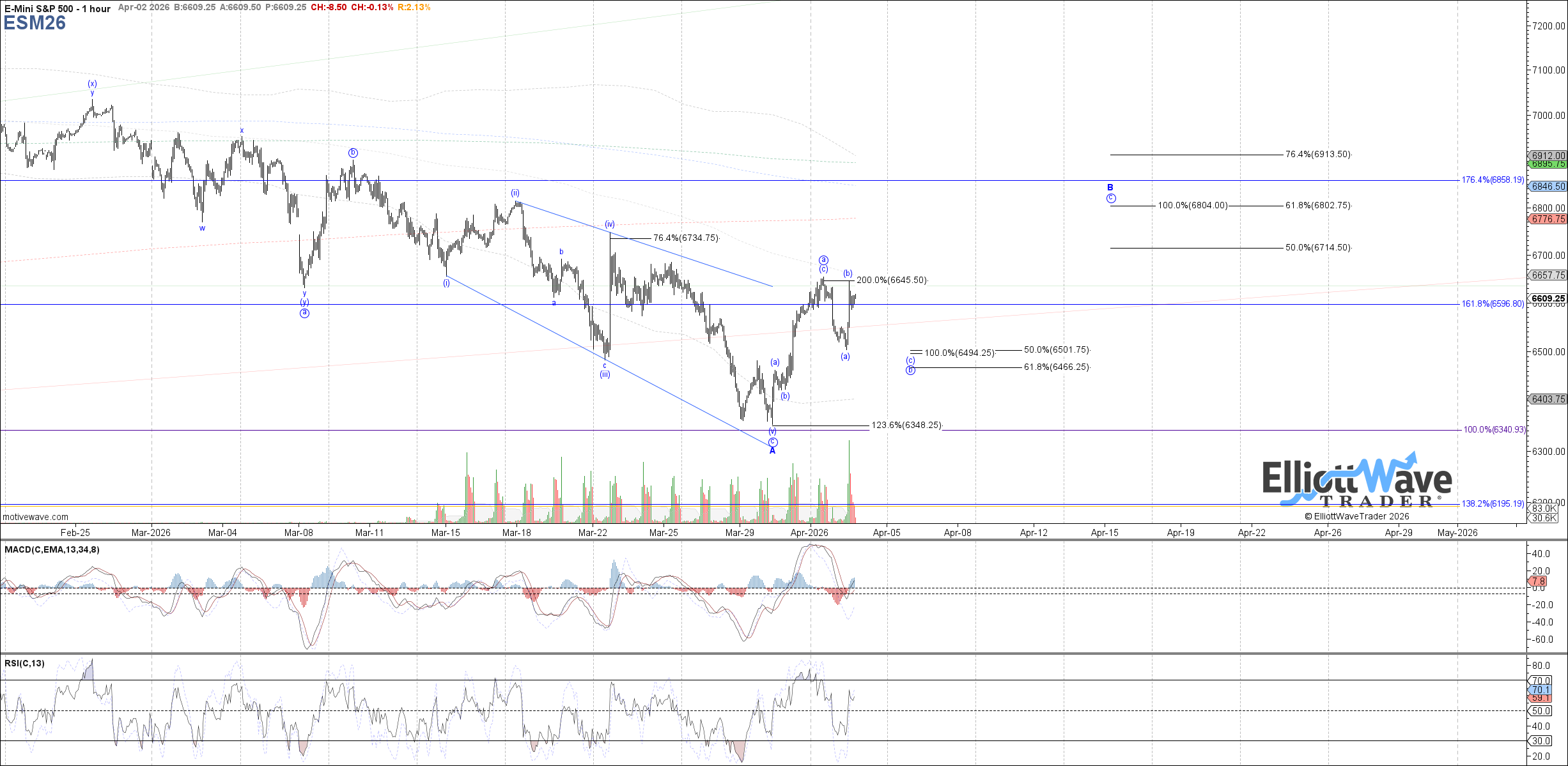Click the 6609.25 current price tag
Screen dimensions: 1568x766
pos(1548,298)
